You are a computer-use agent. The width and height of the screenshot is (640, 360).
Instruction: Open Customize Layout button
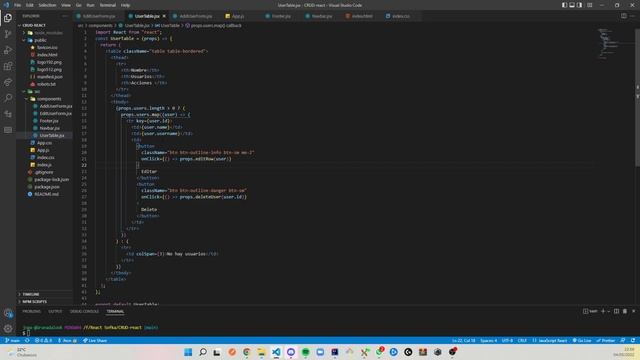click(590, 5)
